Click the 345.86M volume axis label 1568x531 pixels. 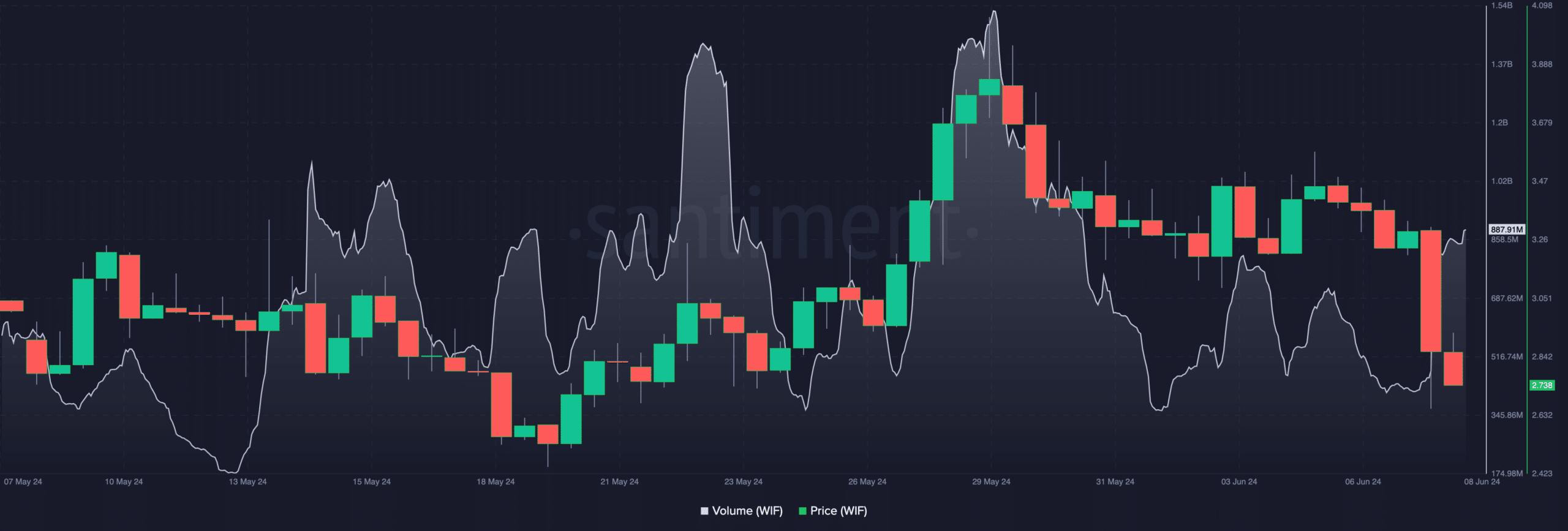coord(1507,415)
